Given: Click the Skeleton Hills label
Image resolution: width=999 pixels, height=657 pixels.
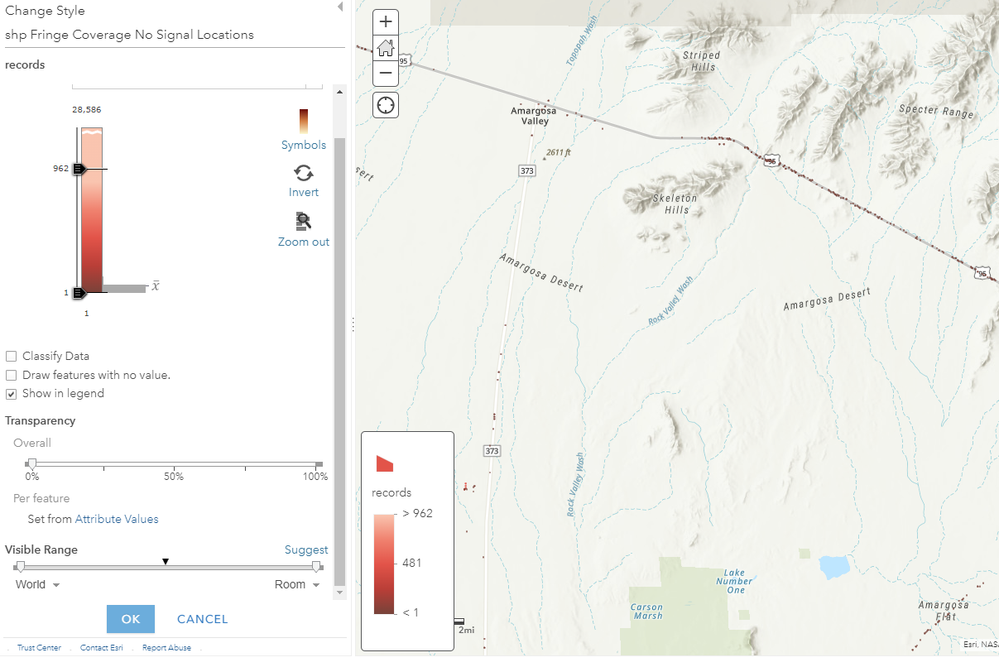Looking at the screenshot, I should [x=675, y=204].
